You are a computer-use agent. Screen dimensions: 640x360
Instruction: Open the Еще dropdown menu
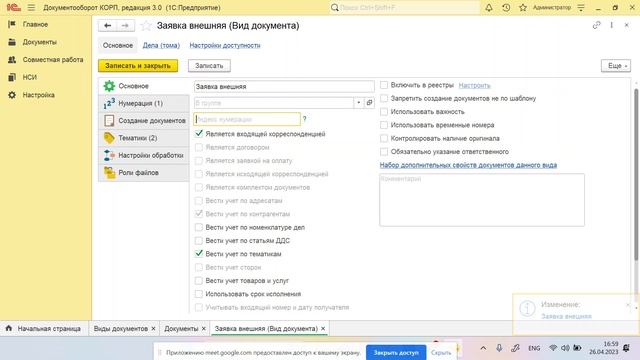(x=616, y=65)
